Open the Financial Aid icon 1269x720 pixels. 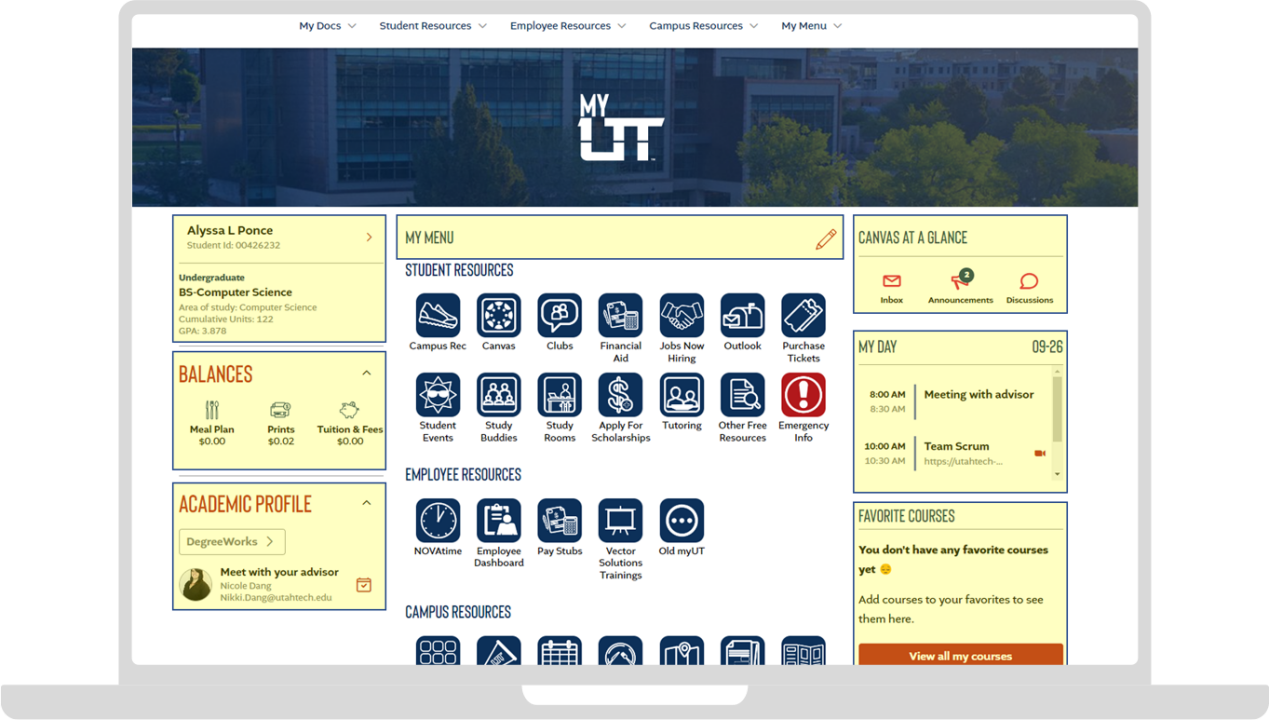(620, 316)
